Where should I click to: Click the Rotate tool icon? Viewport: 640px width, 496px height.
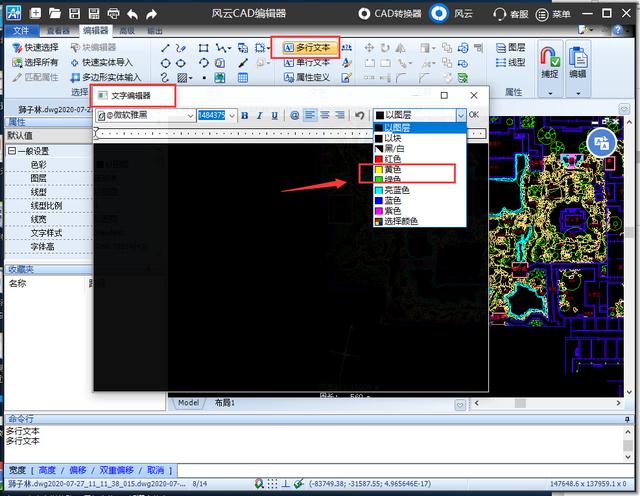[384, 48]
